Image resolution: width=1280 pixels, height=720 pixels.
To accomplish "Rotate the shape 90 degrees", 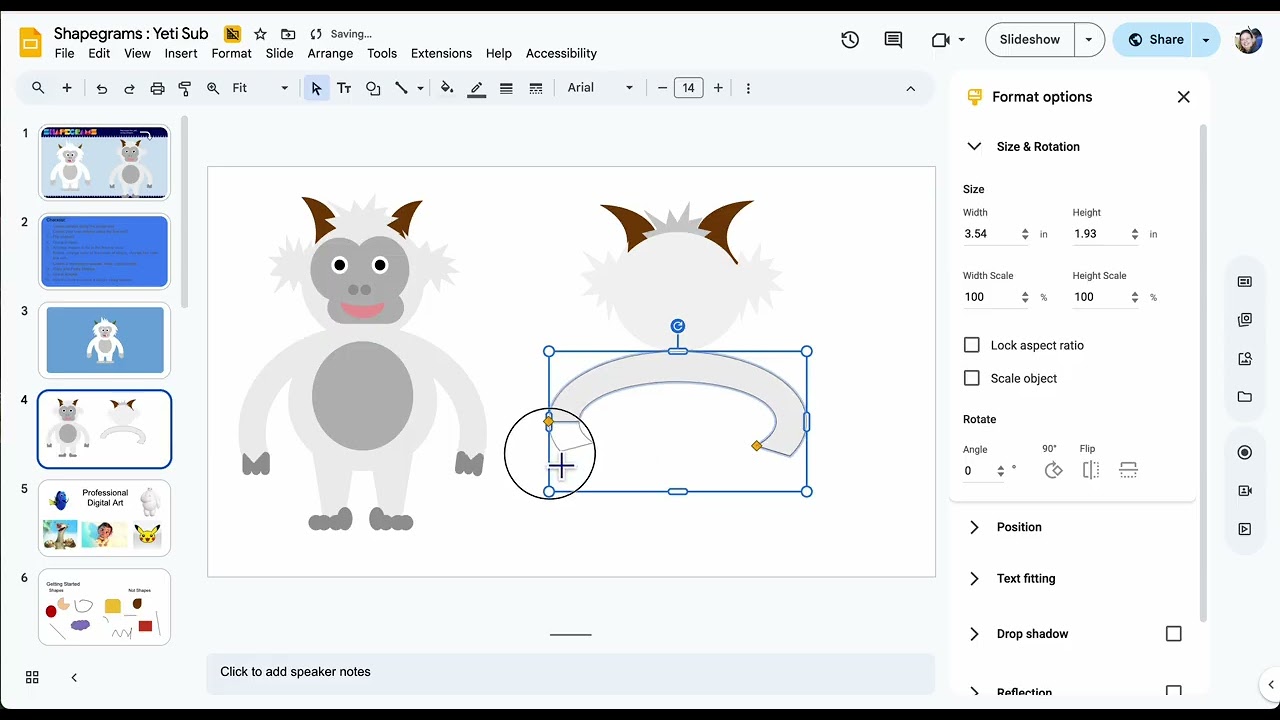I will click(x=1053, y=470).
